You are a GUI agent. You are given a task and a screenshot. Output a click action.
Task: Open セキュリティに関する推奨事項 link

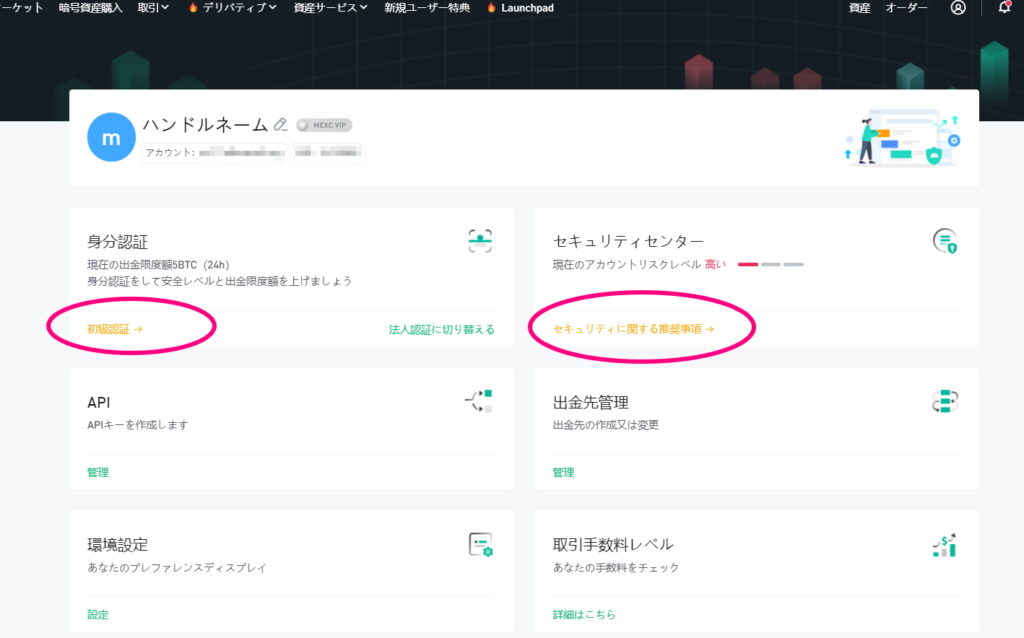[x=633, y=328]
